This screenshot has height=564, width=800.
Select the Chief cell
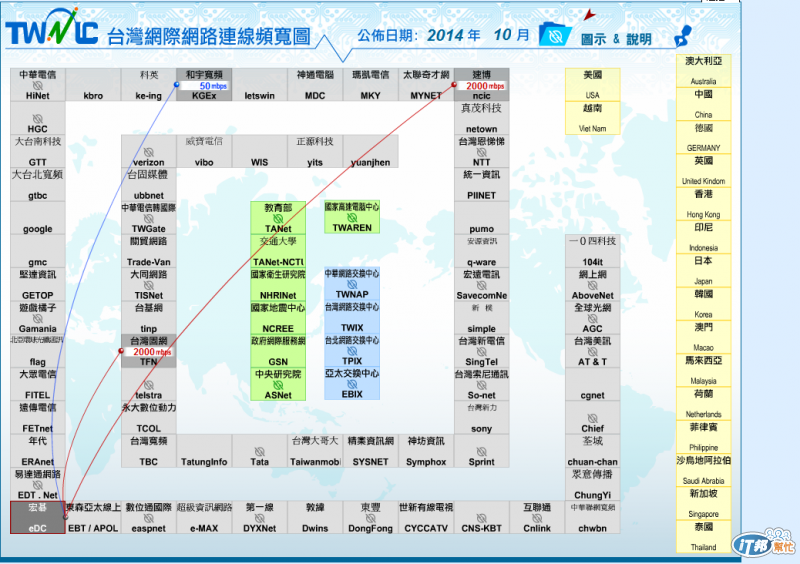click(x=593, y=418)
